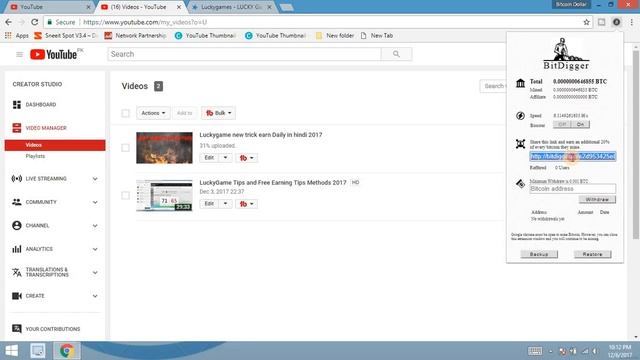Expand Community section chevron
Image resolution: width=640 pixels, height=360 pixels.
(95, 202)
